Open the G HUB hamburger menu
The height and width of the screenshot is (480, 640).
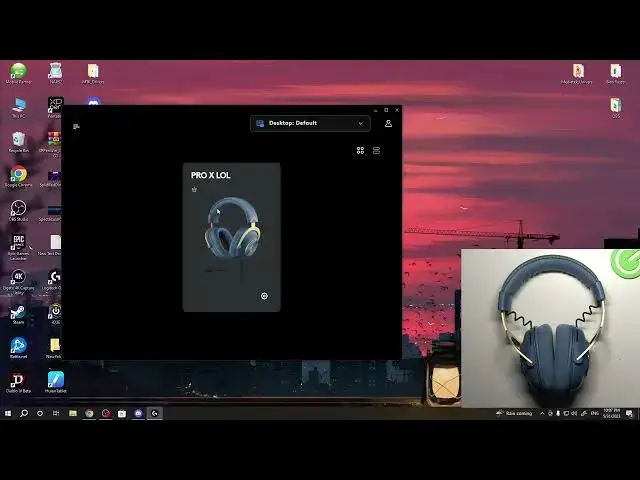pyautogui.click(x=76, y=127)
